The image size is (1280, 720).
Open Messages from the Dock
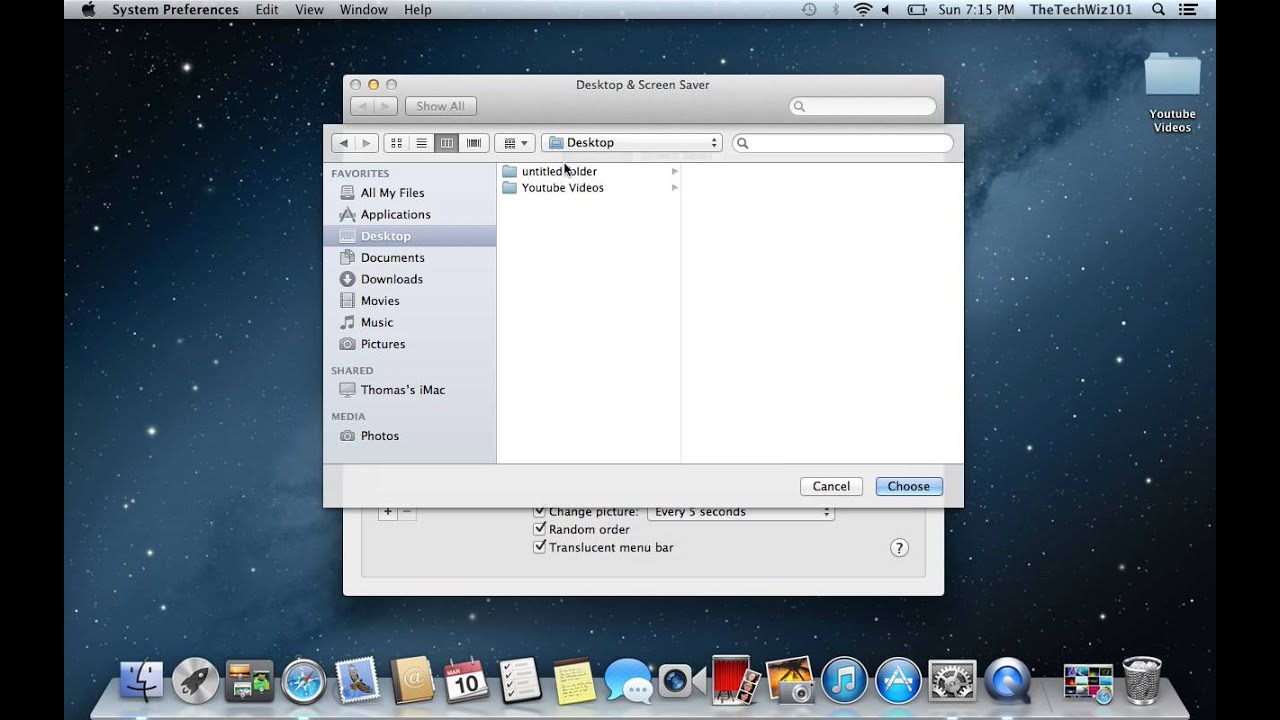(x=628, y=681)
